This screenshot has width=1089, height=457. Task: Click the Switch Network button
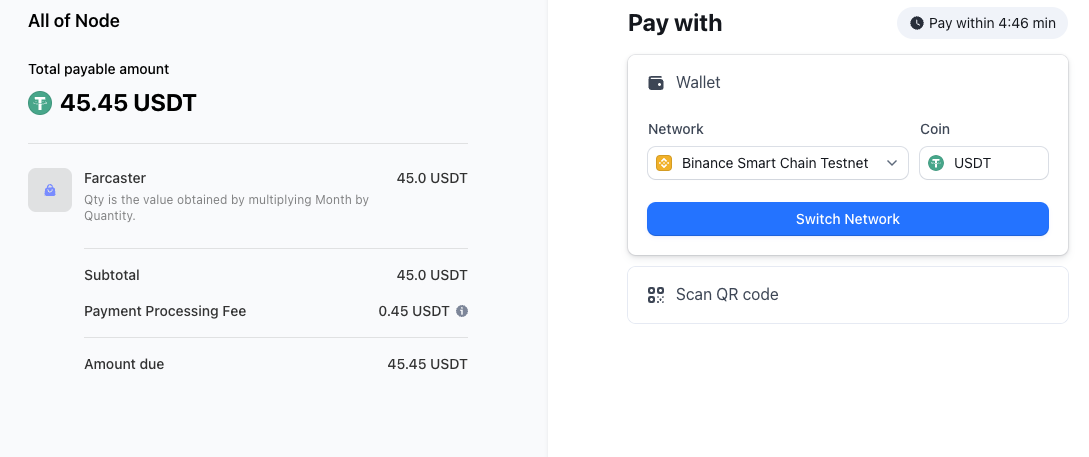click(848, 219)
